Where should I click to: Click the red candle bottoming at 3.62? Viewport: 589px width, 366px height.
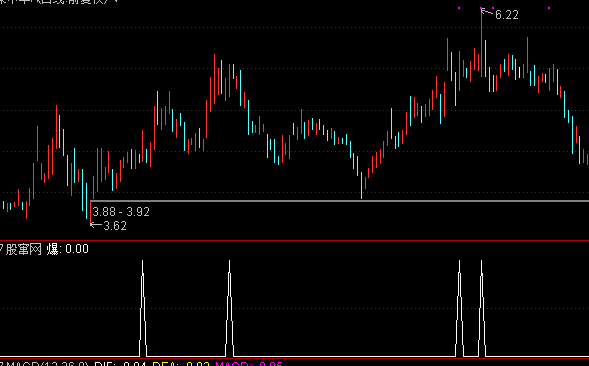click(x=91, y=212)
